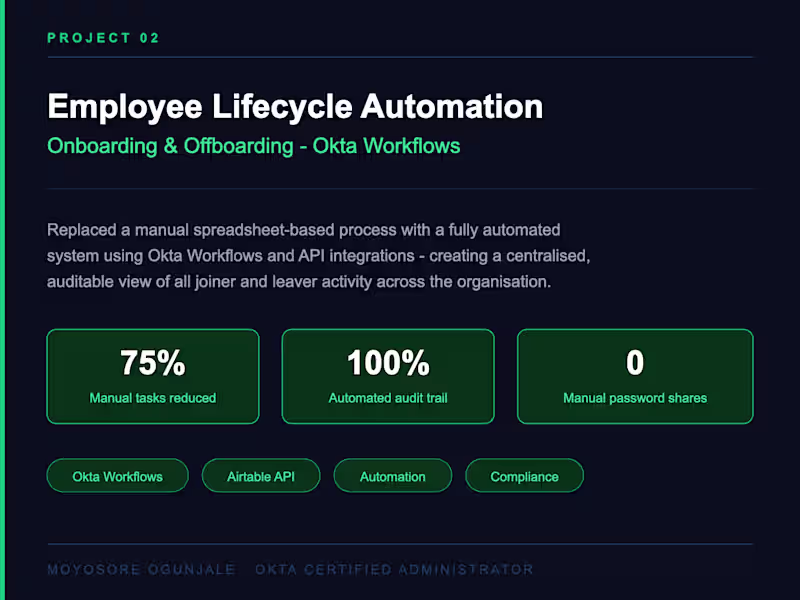Select the Compliance tag pill
Screen dimensions: 800x600
[524, 476]
